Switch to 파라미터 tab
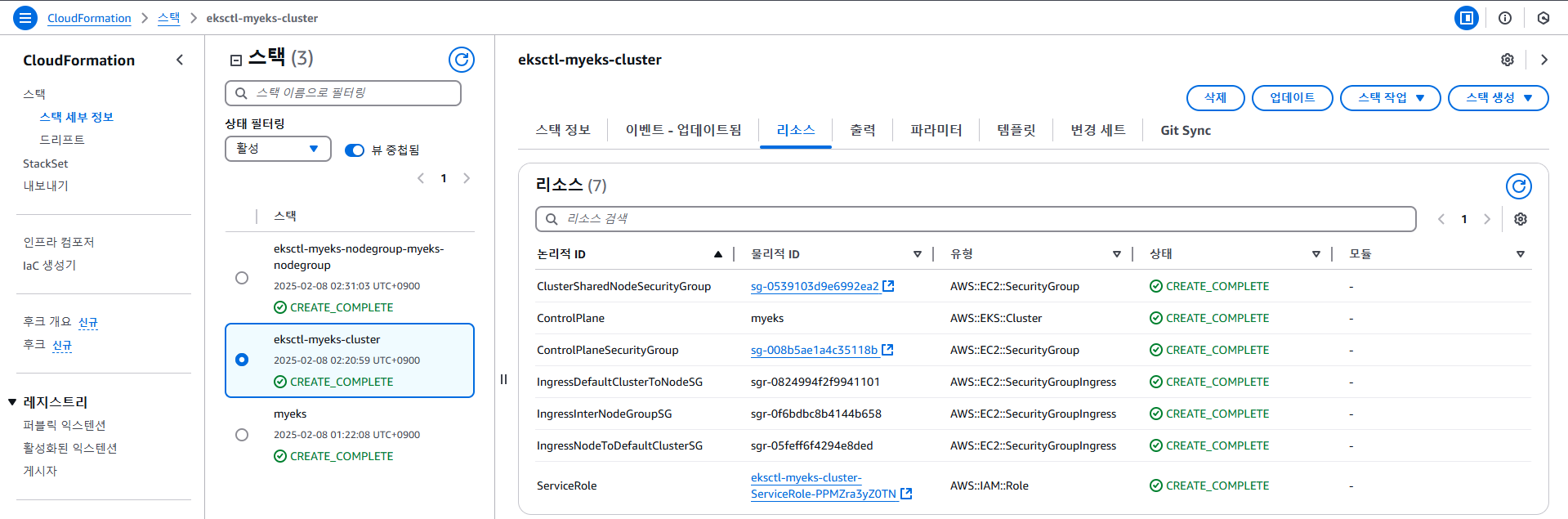This screenshot has width=1568, height=519. (x=936, y=130)
